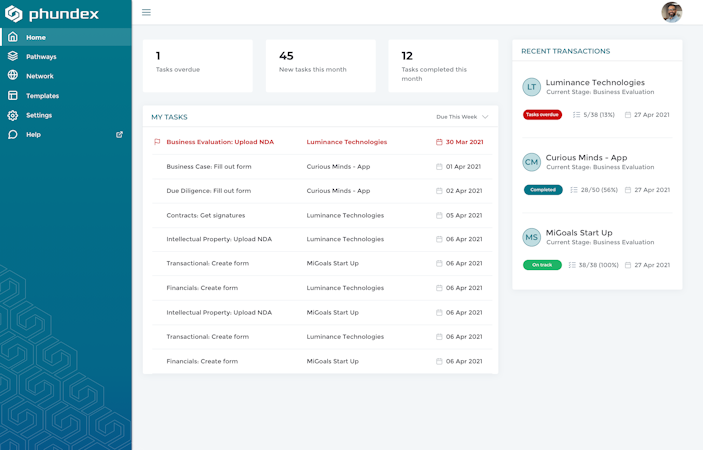Click the Settings gear icon
Image resolution: width=703 pixels, height=450 pixels.
pyautogui.click(x=13, y=115)
